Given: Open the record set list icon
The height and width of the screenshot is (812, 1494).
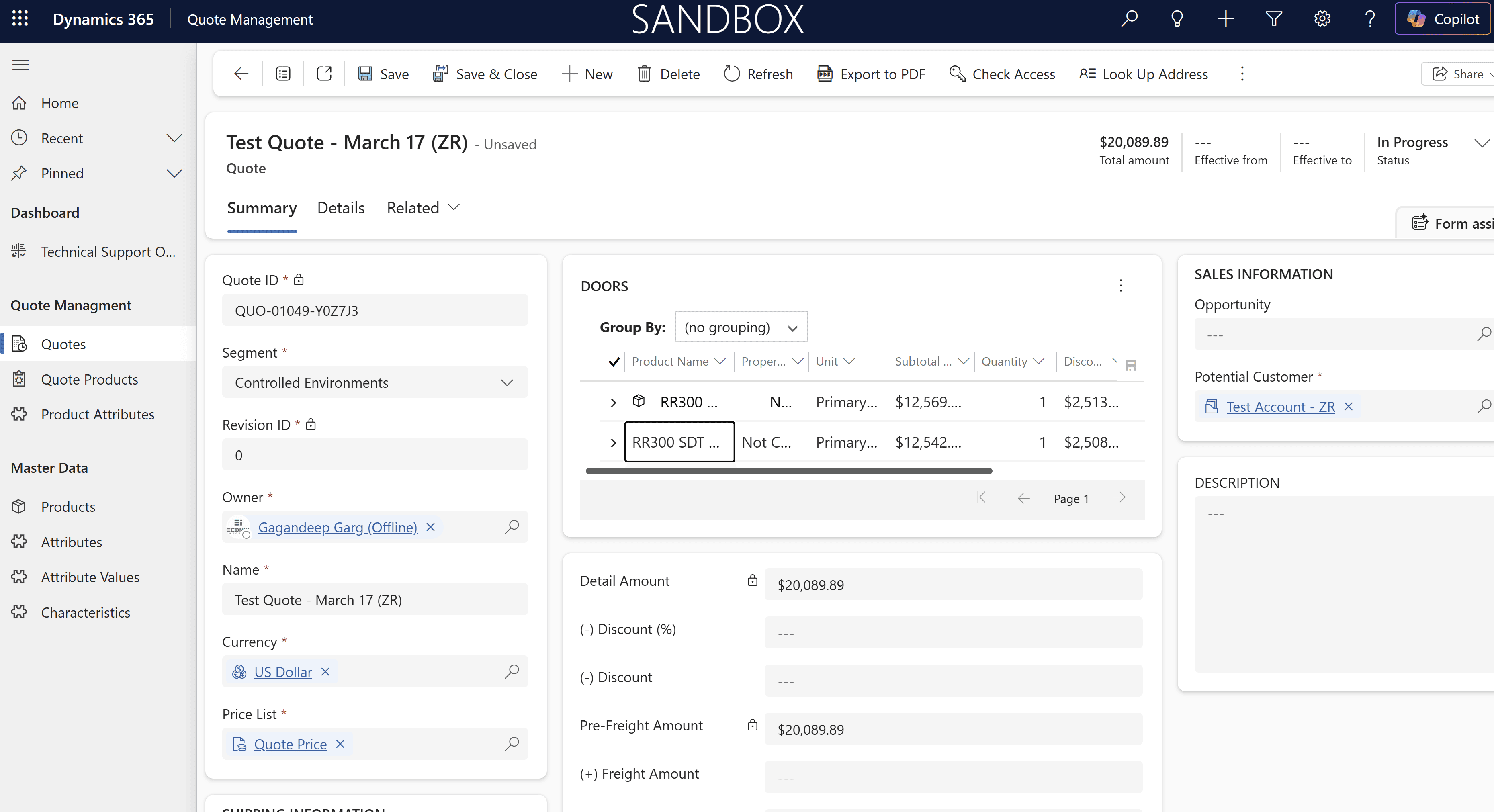Looking at the screenshot, I should [283, 74].
